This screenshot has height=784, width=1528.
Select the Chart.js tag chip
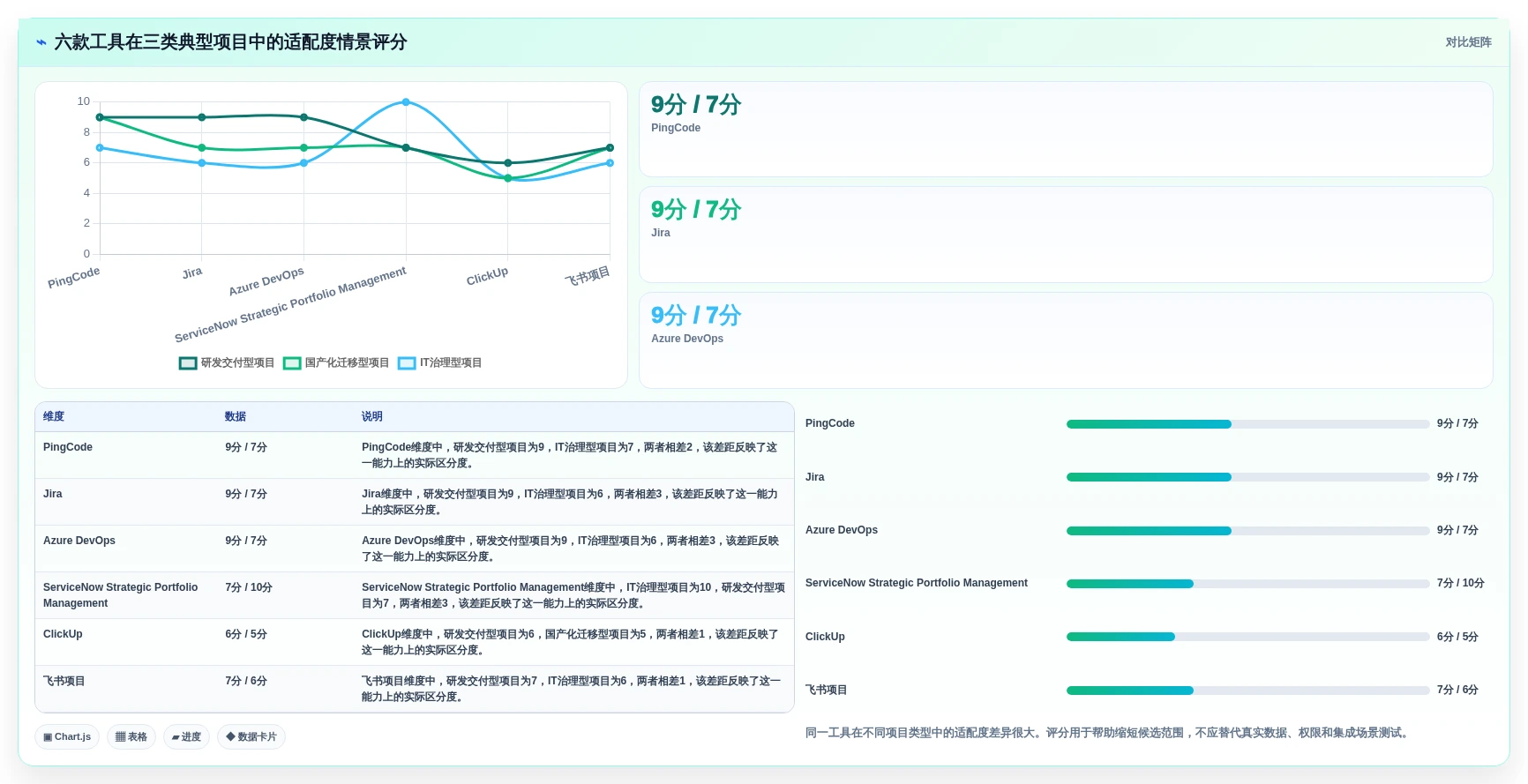point(67,737)
